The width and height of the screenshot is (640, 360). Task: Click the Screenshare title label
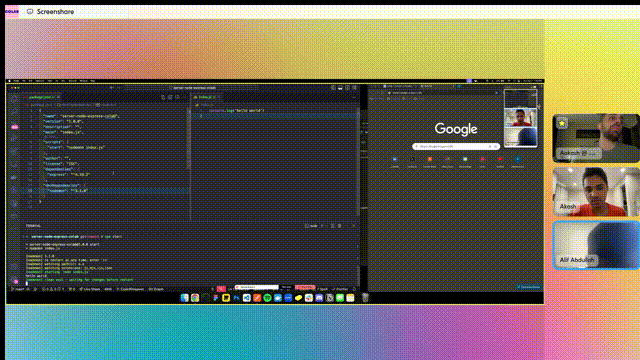coord(55,11)
